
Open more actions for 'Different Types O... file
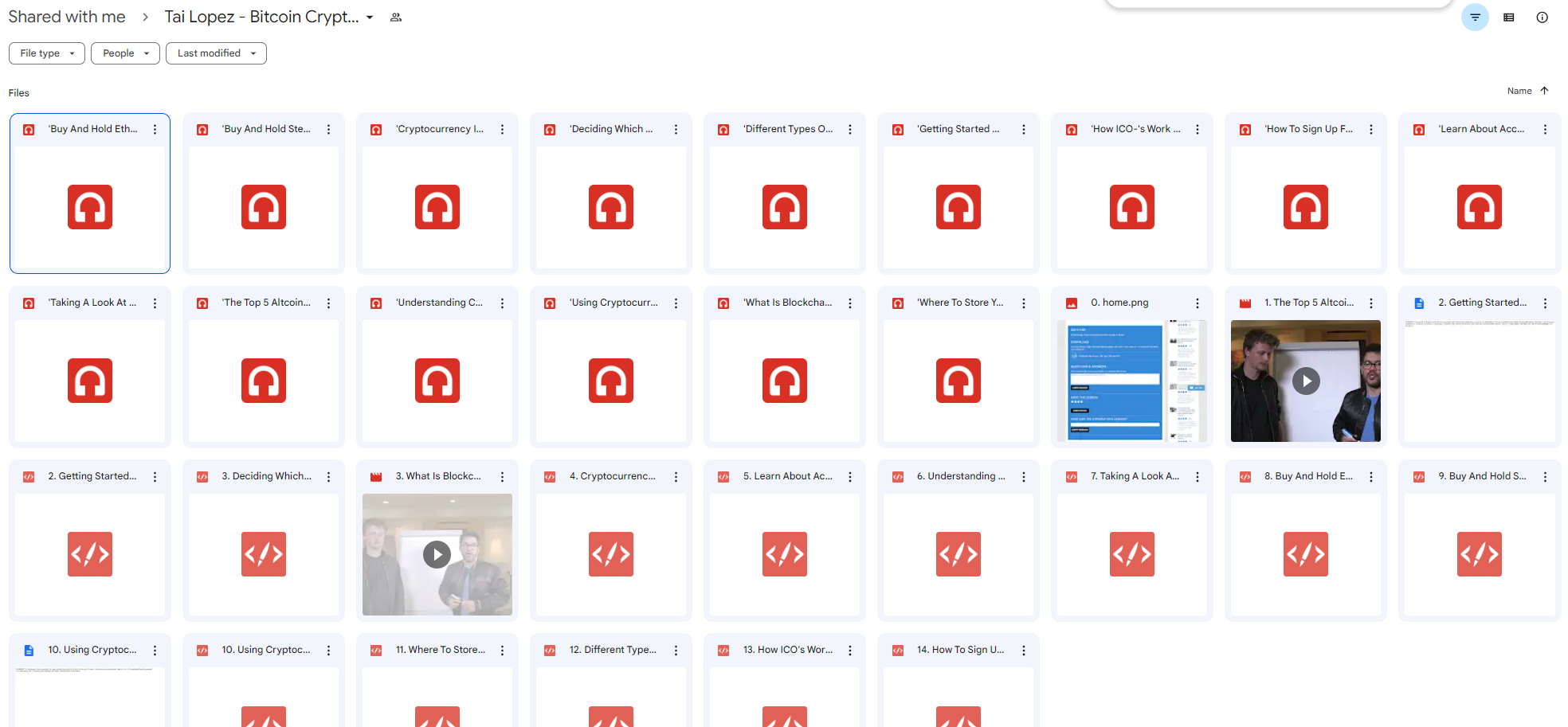850,129
